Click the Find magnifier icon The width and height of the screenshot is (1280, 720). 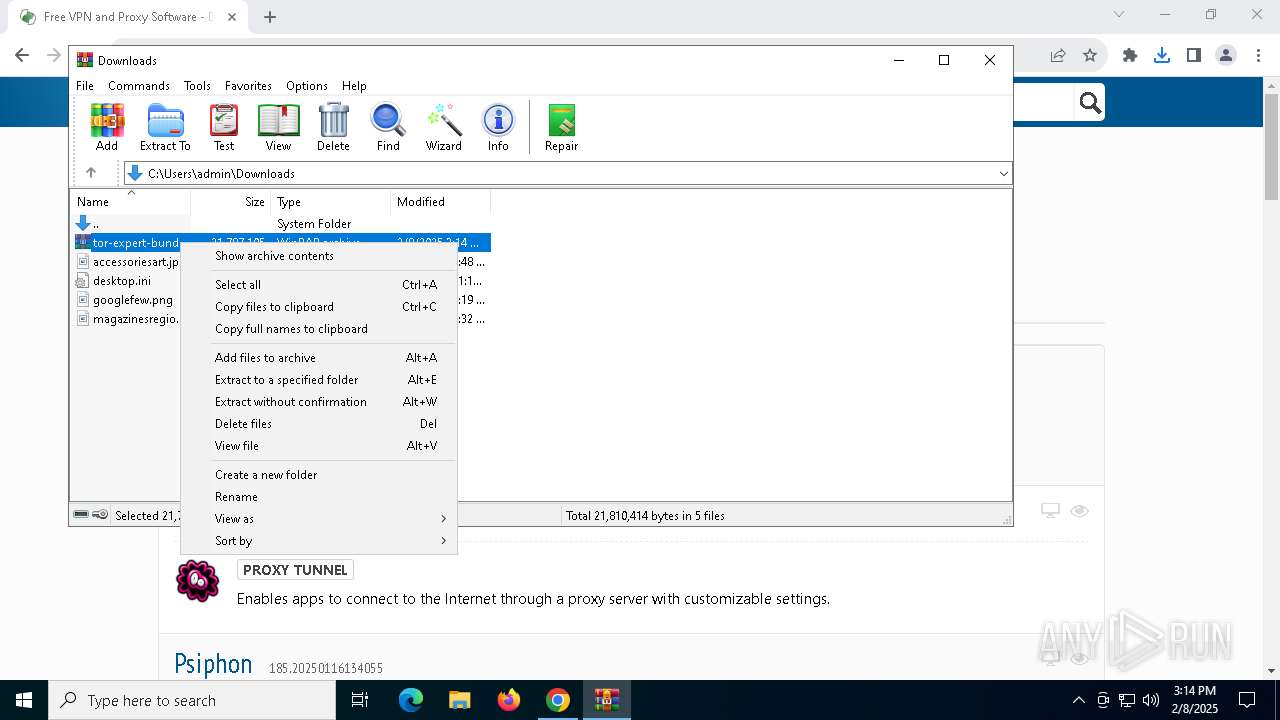388,127
